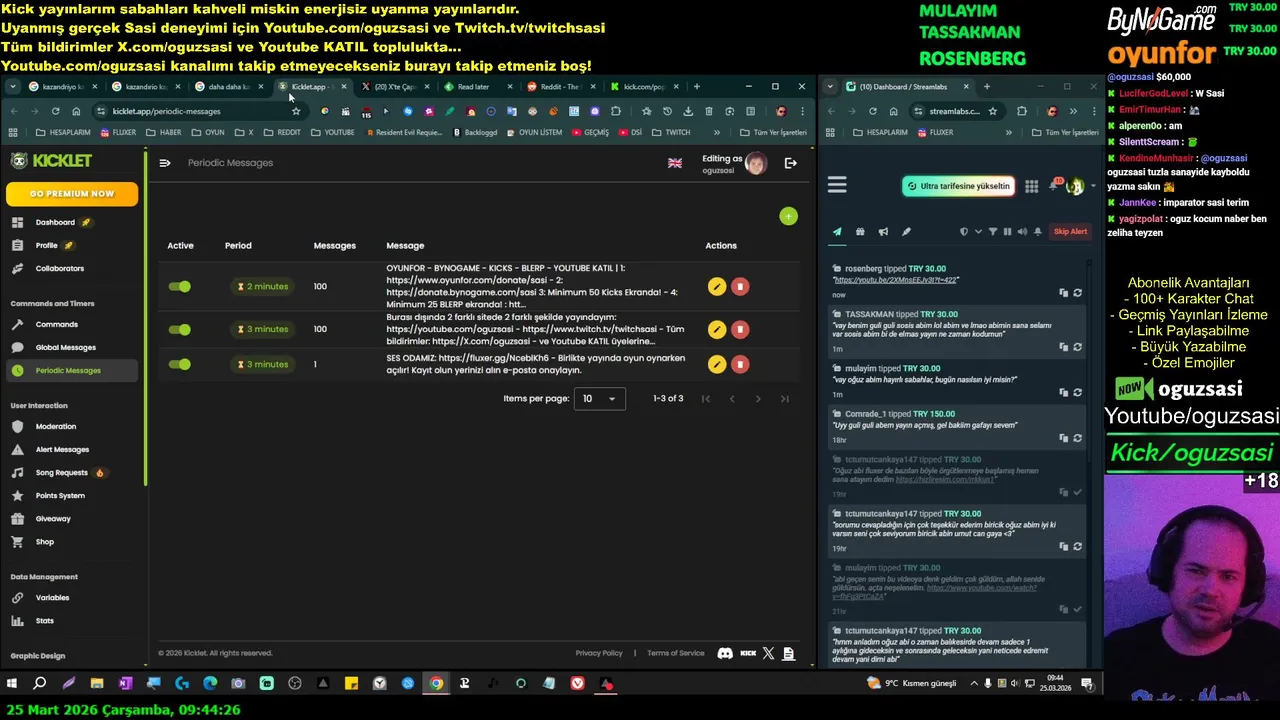This screenshot has height=720, width=1280.
Task: Bookmark kicklet.app page with star icon
Action: (295, 111)
